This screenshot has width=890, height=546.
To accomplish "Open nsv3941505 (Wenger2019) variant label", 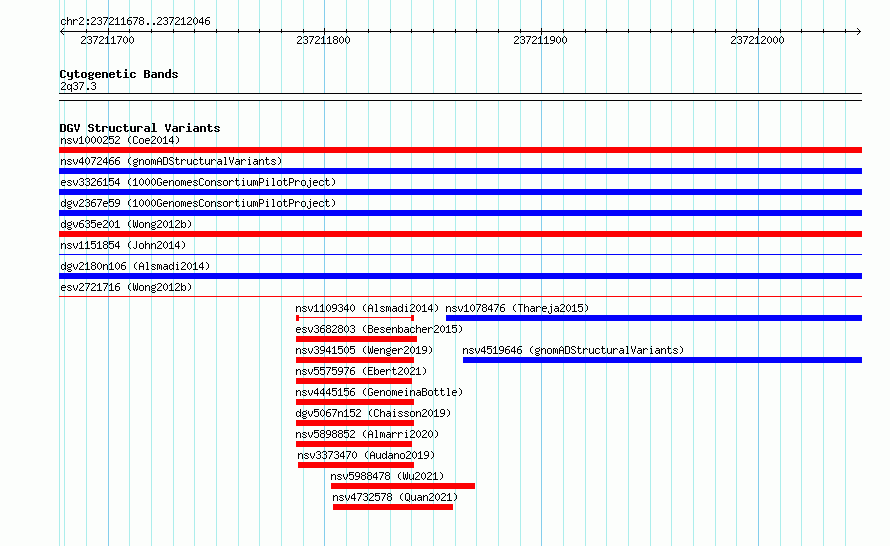I will pyautogui.click(x=364, y=350).
